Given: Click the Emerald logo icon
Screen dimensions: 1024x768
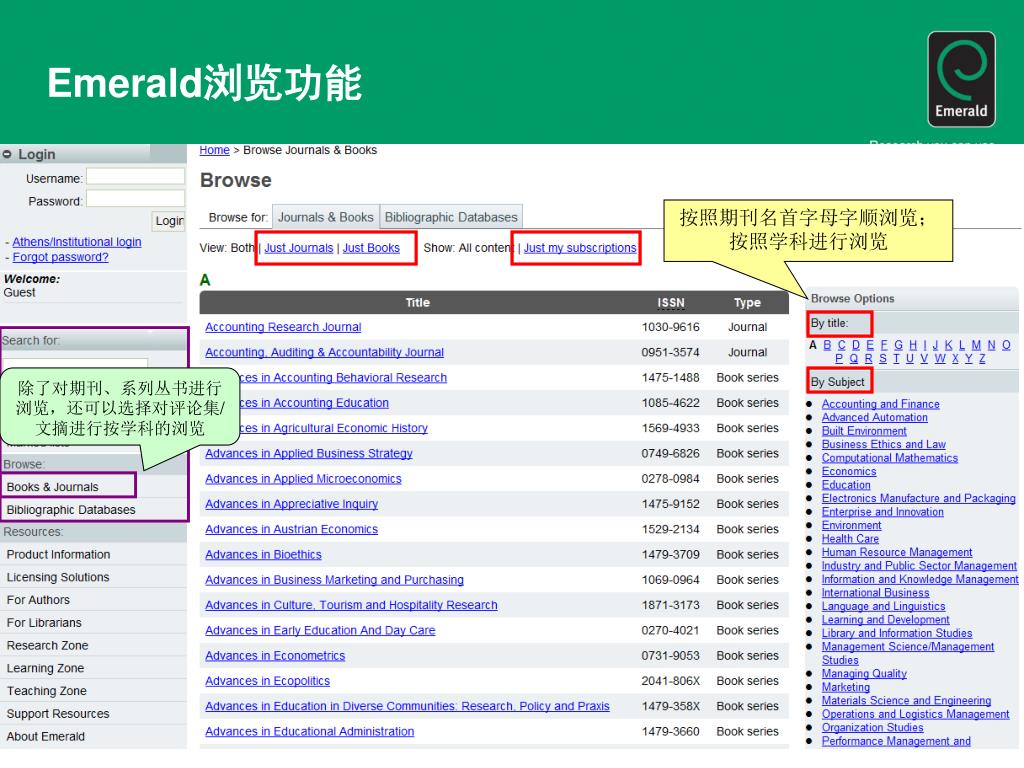Looking at the screenshot, I should [x=961, y=78].
